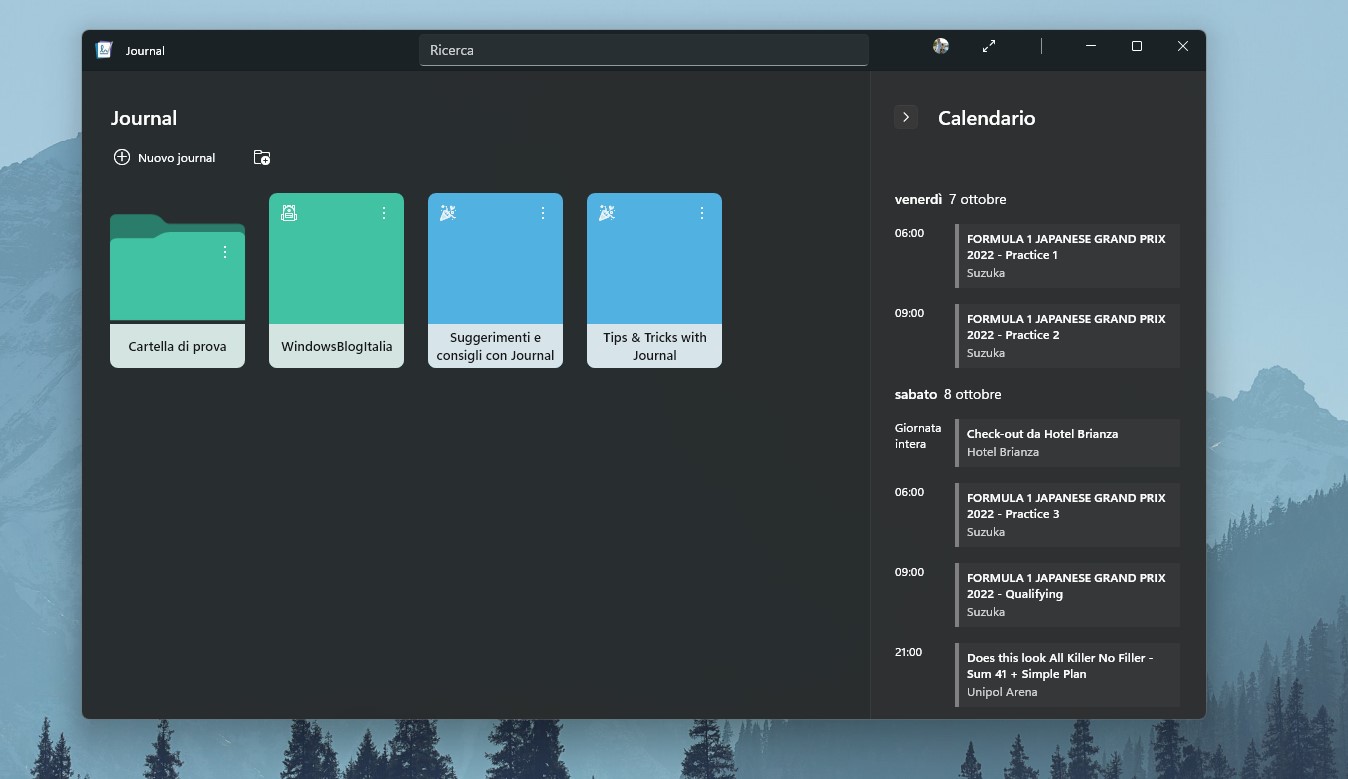The image size is (1348, 779).
Task: Open options on Tips & Tricks journal
Action: click(x=702, y=213)
